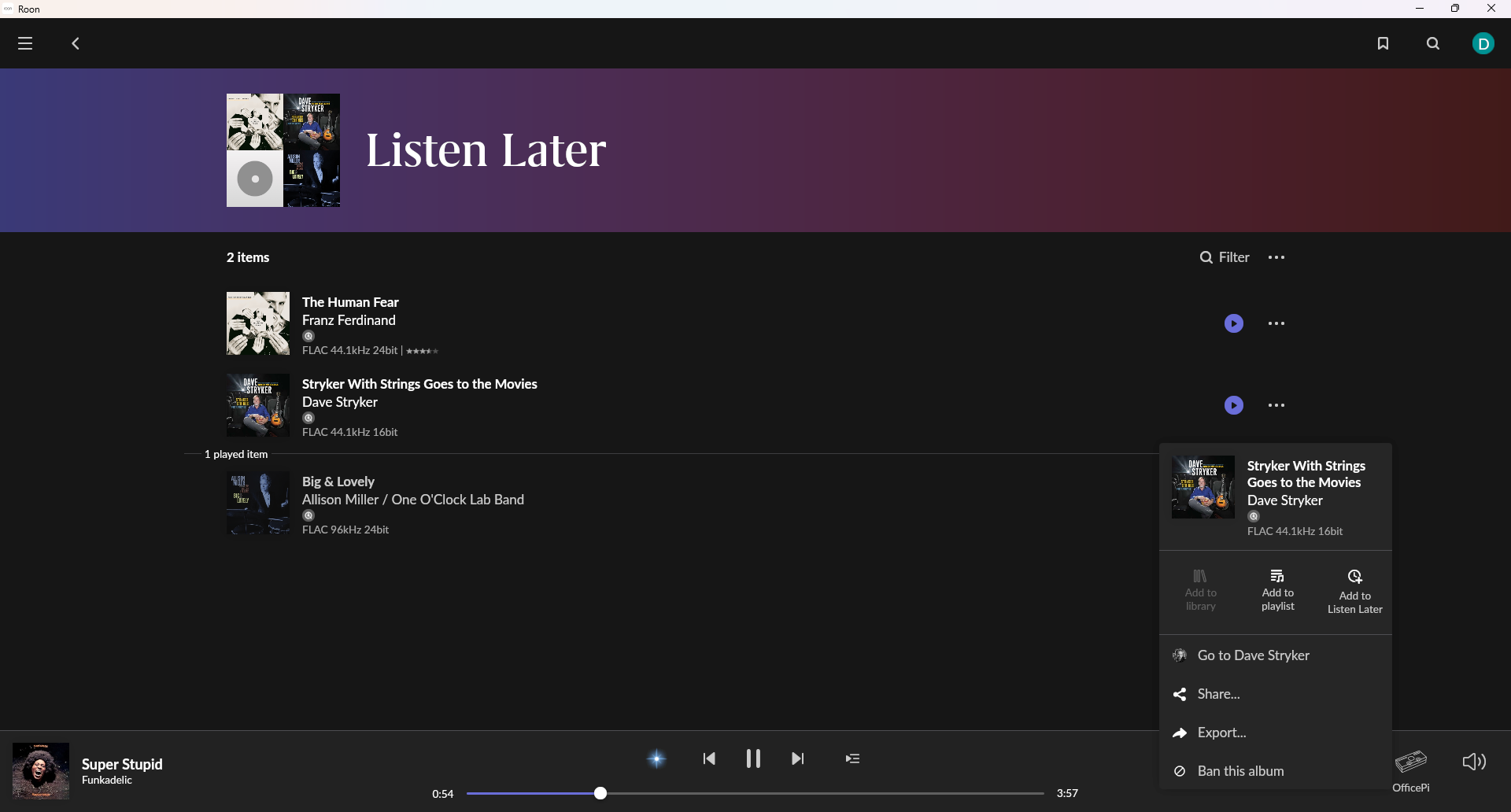The width and height of the screenshot is (1511, 812).
Task: Select Share... in context menu
Action: [x=1275, y=694]
